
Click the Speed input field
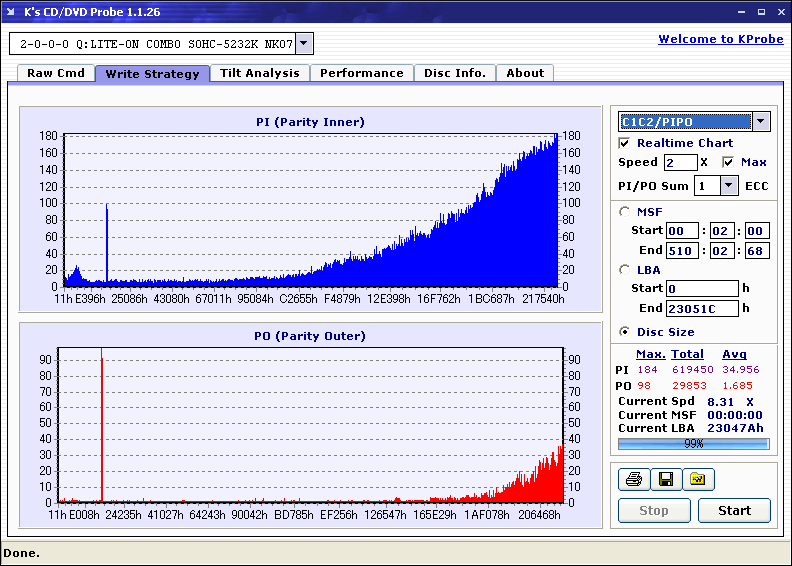[680, 163]
